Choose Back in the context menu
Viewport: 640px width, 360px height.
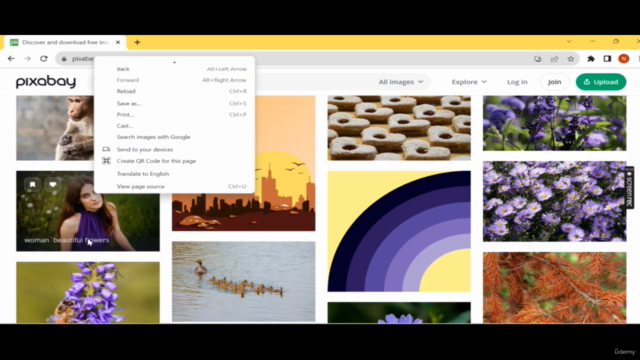point(174,69)
